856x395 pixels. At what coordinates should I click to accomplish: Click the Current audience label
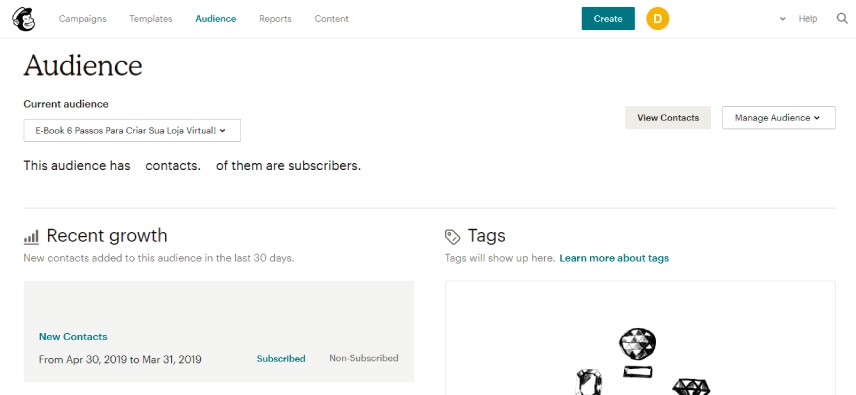click(x=66, y=104)
